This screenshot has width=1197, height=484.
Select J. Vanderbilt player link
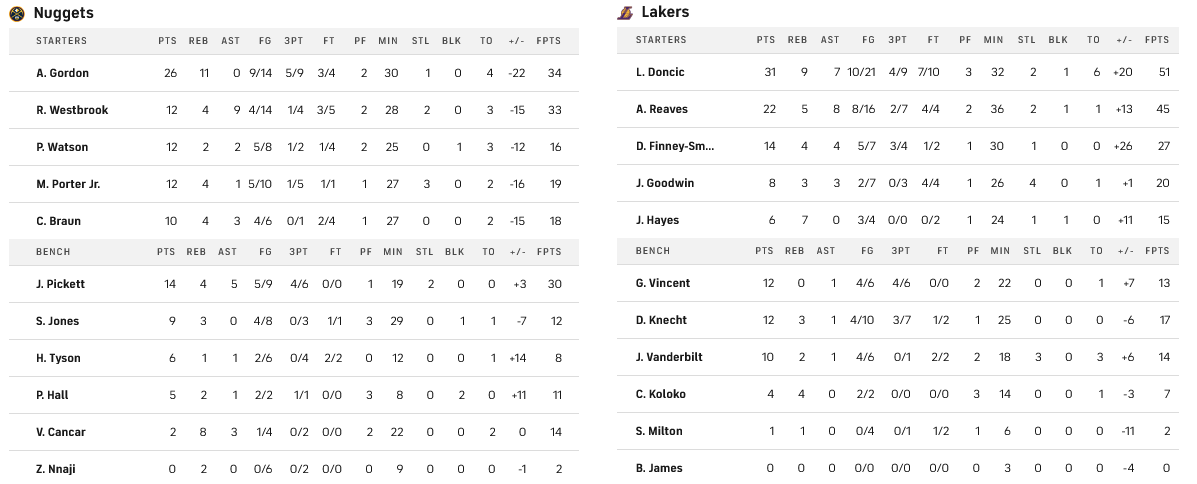click(669, 357)
